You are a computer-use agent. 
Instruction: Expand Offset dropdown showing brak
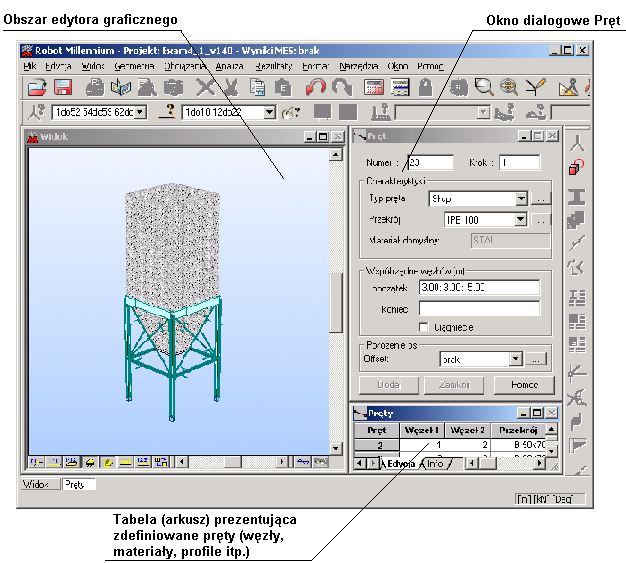pyautogui.click(x=515, y=359)
